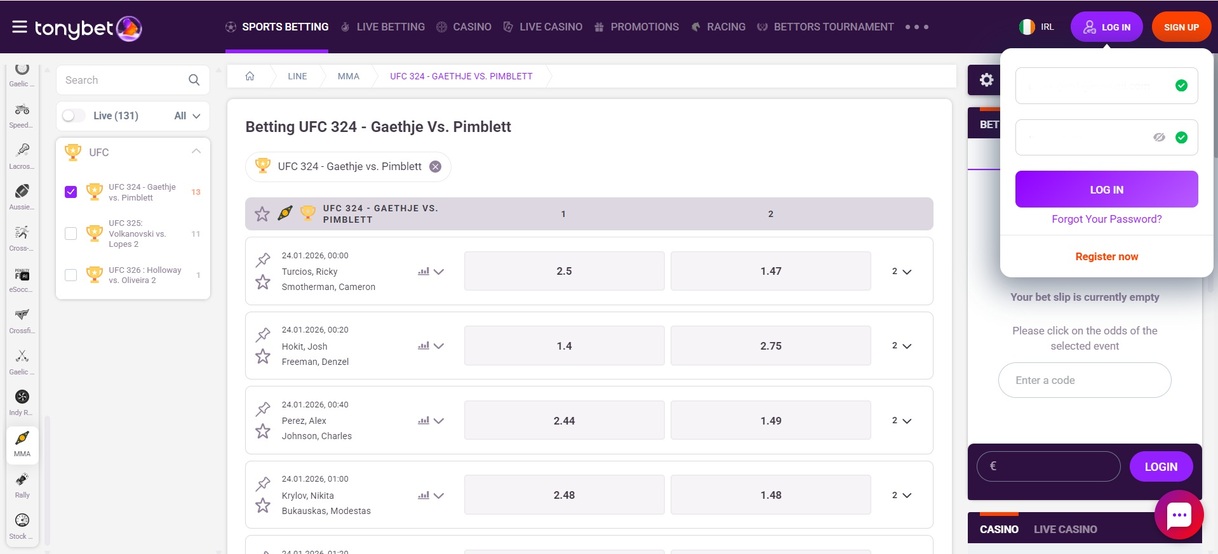Pin the Perez vs Johnson fight
Screen dimensions: 1218x554
(x=263, y=409)
